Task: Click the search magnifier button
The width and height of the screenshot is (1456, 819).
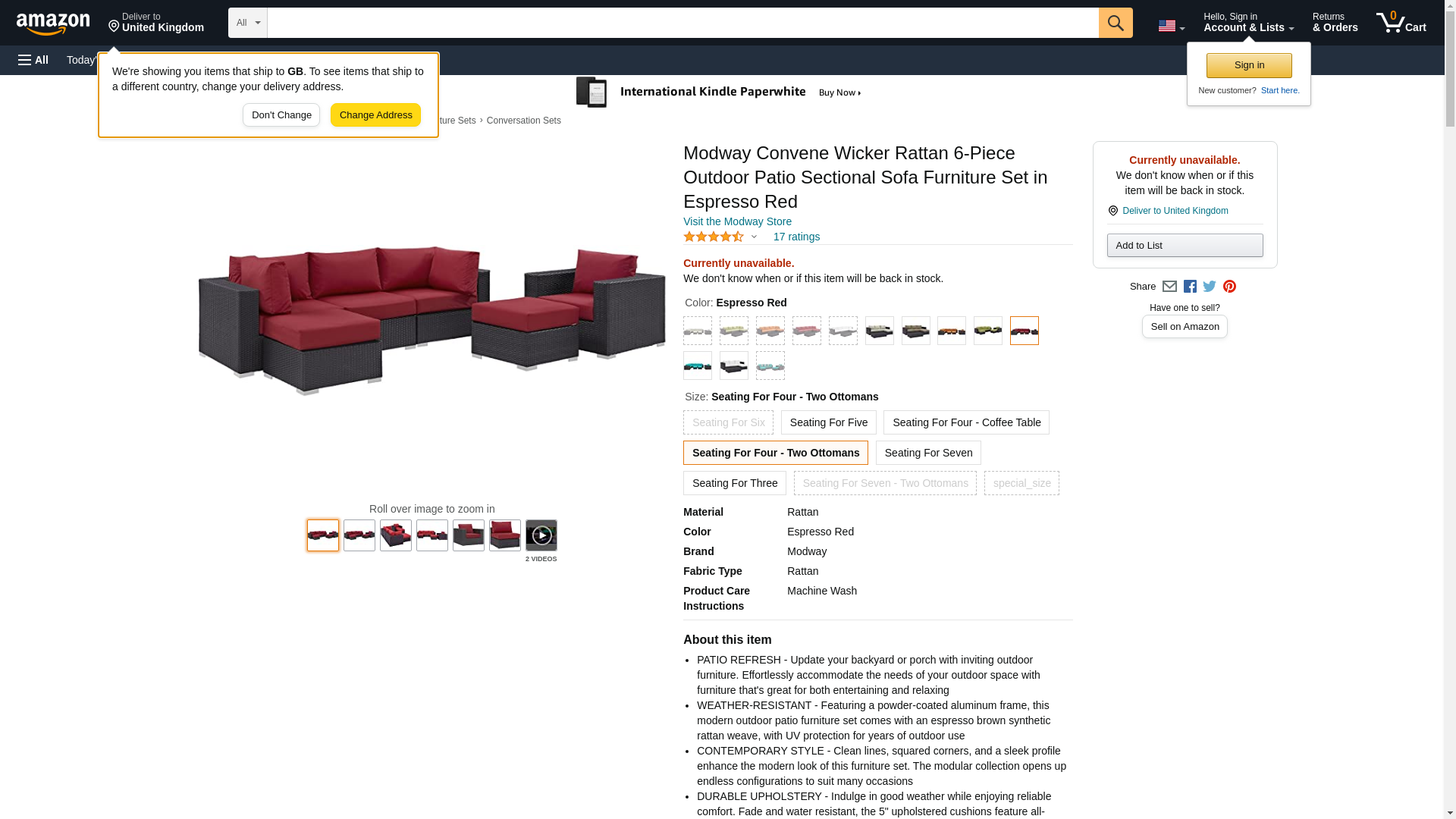Action: [x=1115, y=23]
